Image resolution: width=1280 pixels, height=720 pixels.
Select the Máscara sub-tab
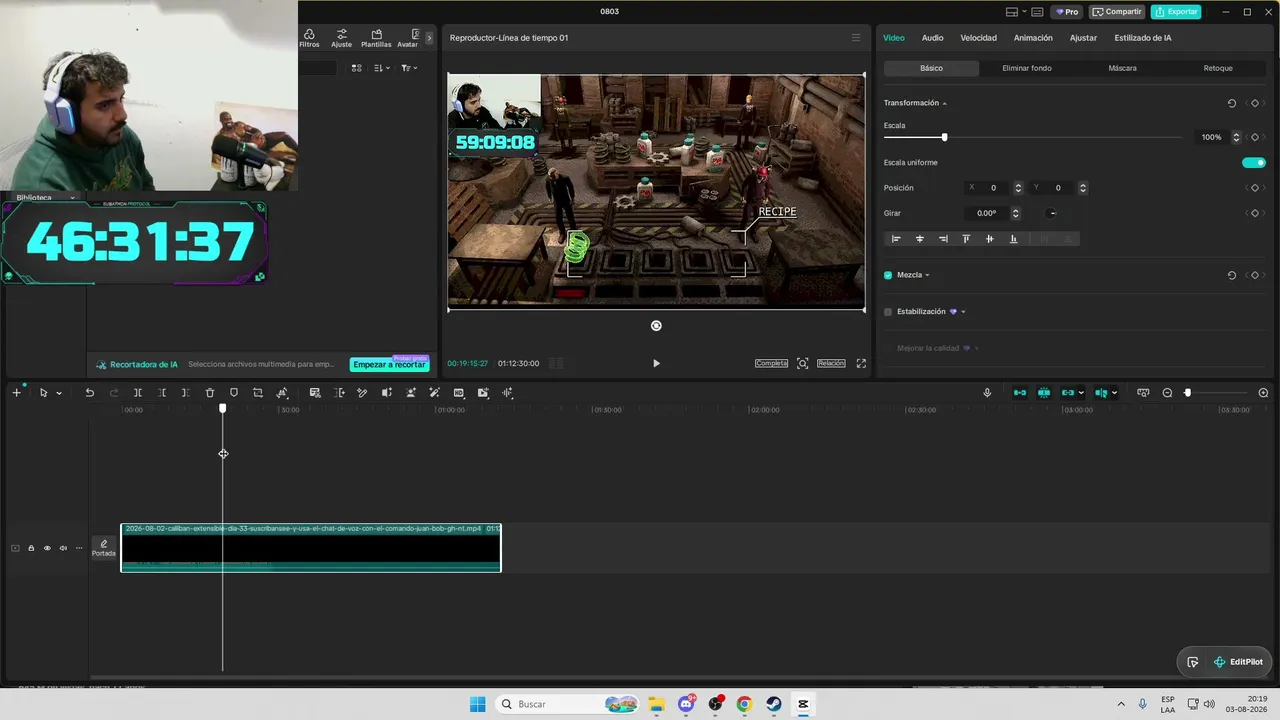click(1122, 68)
